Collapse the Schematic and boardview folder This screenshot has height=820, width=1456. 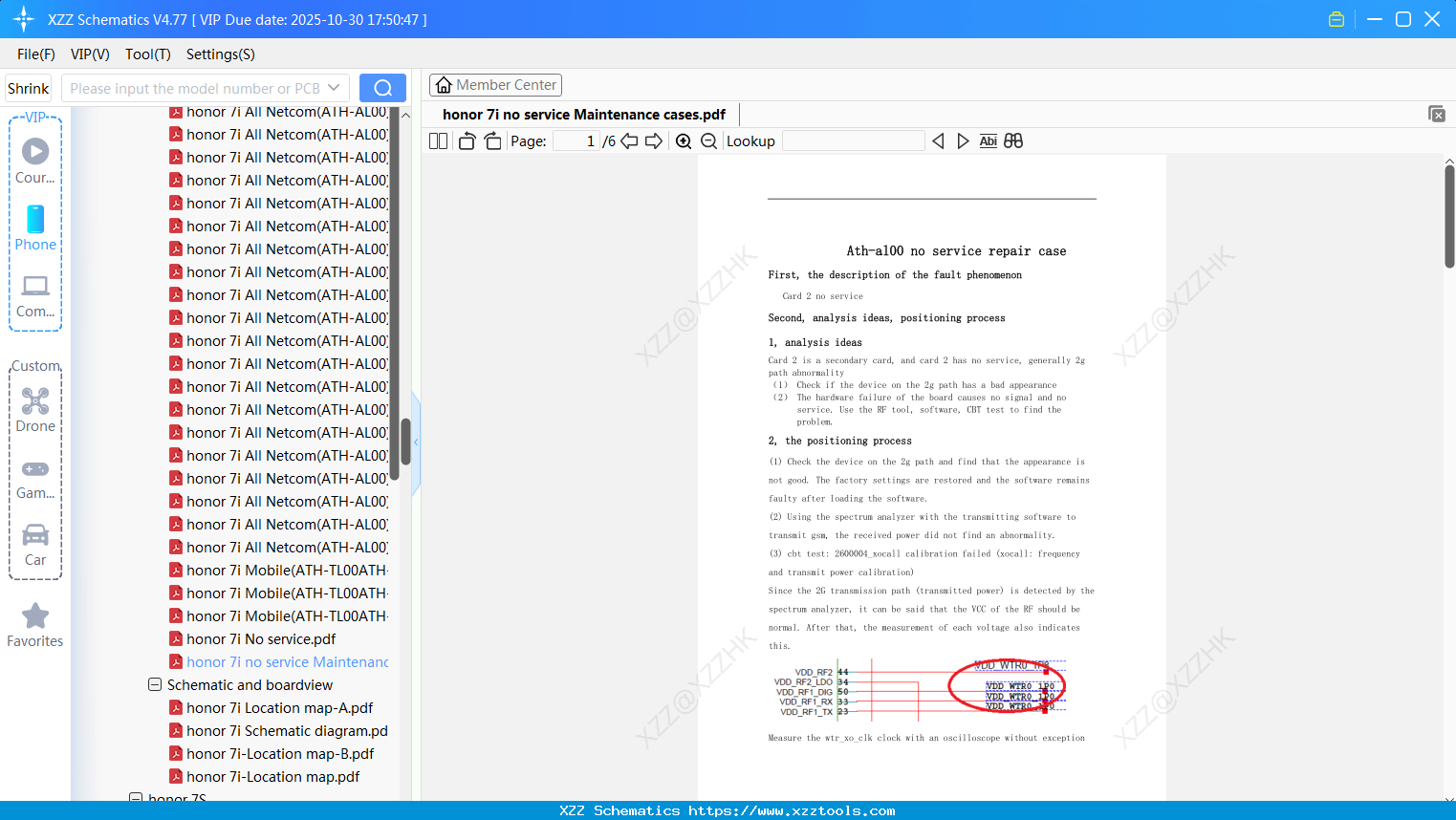click(155, 685)
